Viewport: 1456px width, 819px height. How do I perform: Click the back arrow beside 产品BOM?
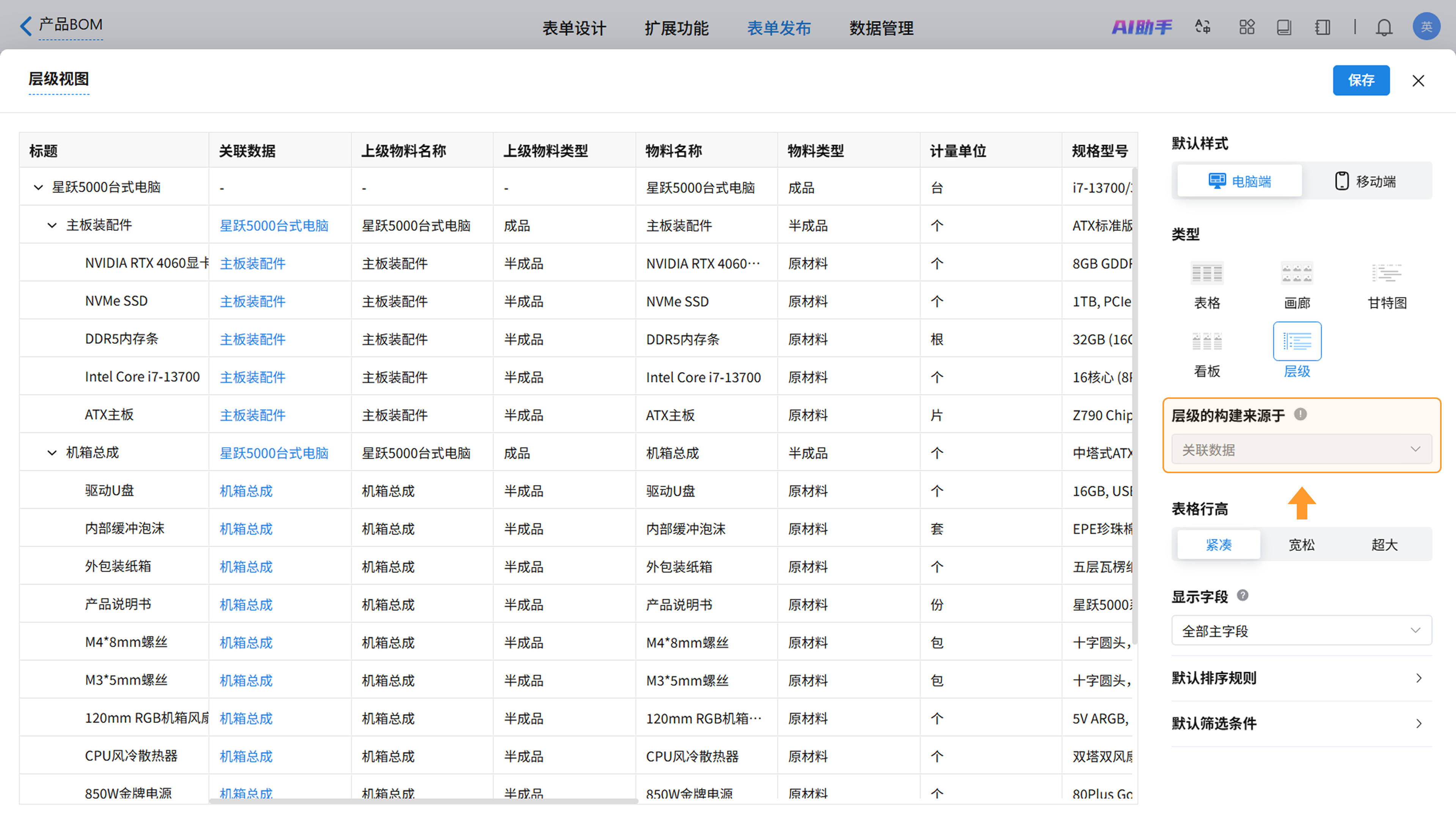25,26
